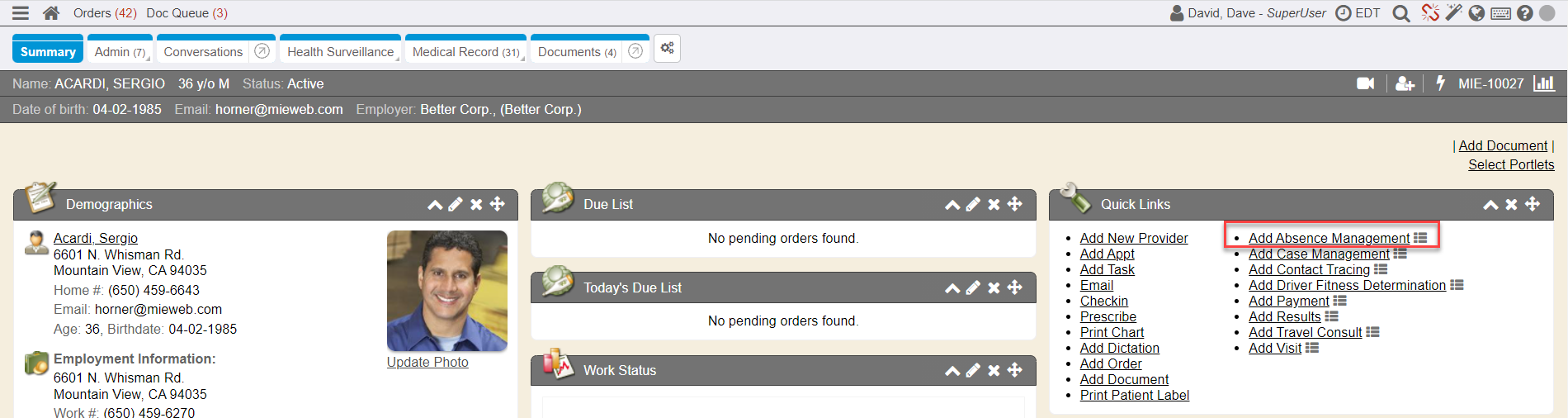Open the hamburger main menu

(21, 13)
